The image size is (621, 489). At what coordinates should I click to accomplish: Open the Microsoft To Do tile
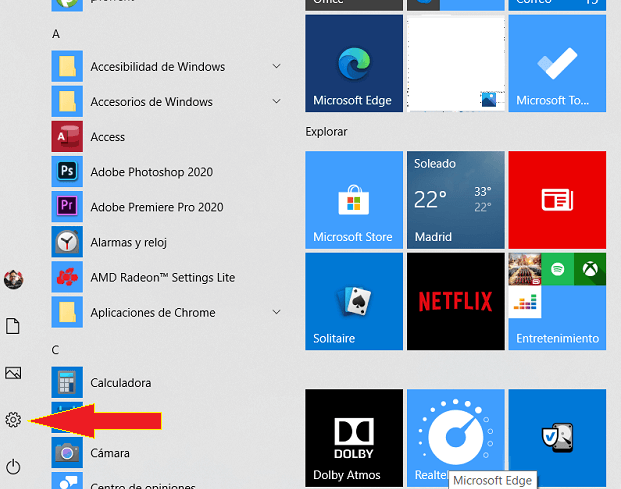click(x=557, y=63)
